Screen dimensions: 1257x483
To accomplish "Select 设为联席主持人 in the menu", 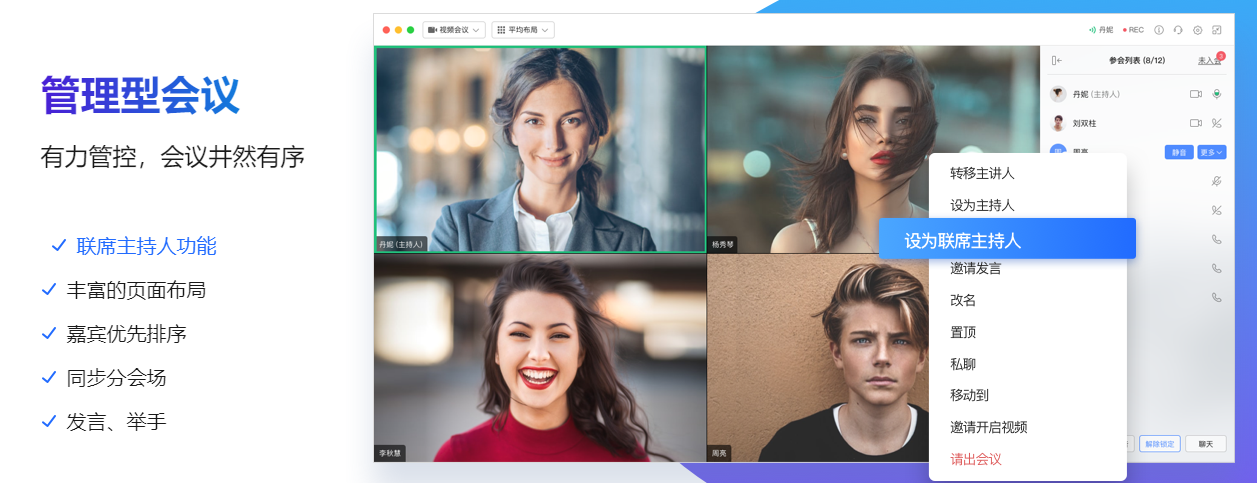I will click(1007, 240).
